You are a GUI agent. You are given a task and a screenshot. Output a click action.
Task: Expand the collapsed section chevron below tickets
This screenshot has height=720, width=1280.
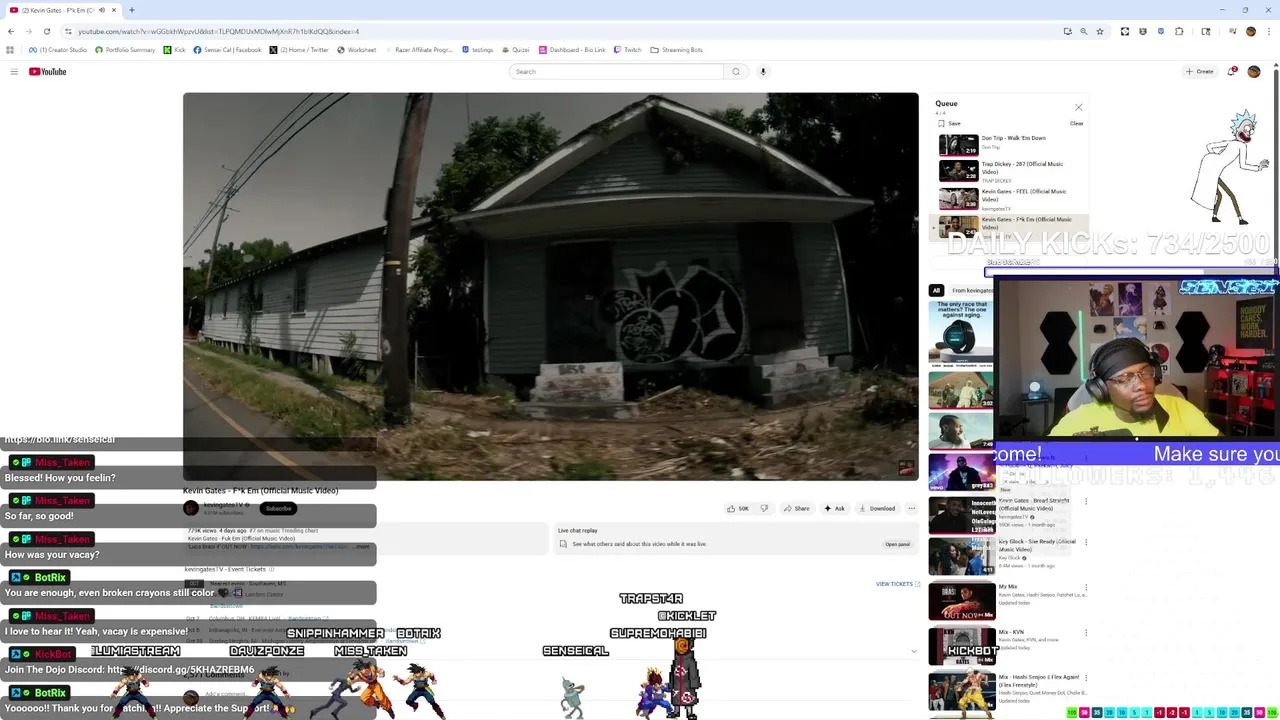pyautogui.click(x=913, y=651)
